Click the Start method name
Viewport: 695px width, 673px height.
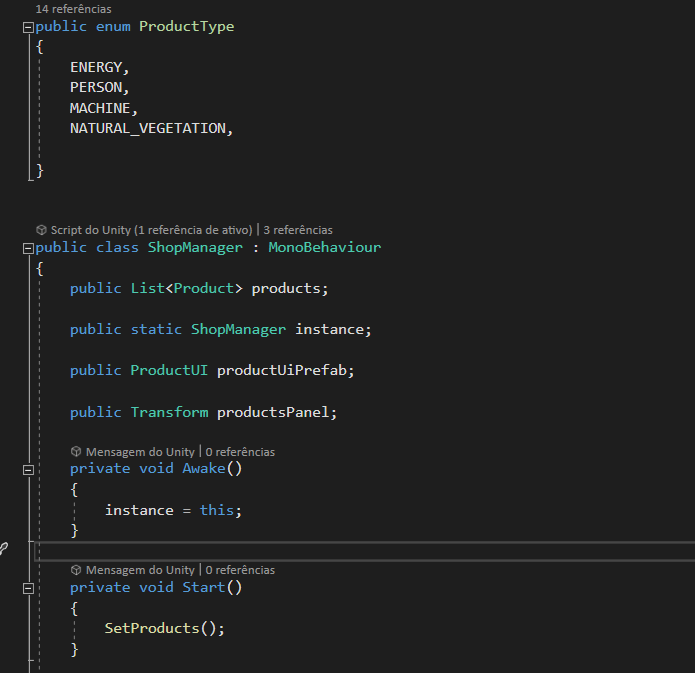(x=204, y=587)
